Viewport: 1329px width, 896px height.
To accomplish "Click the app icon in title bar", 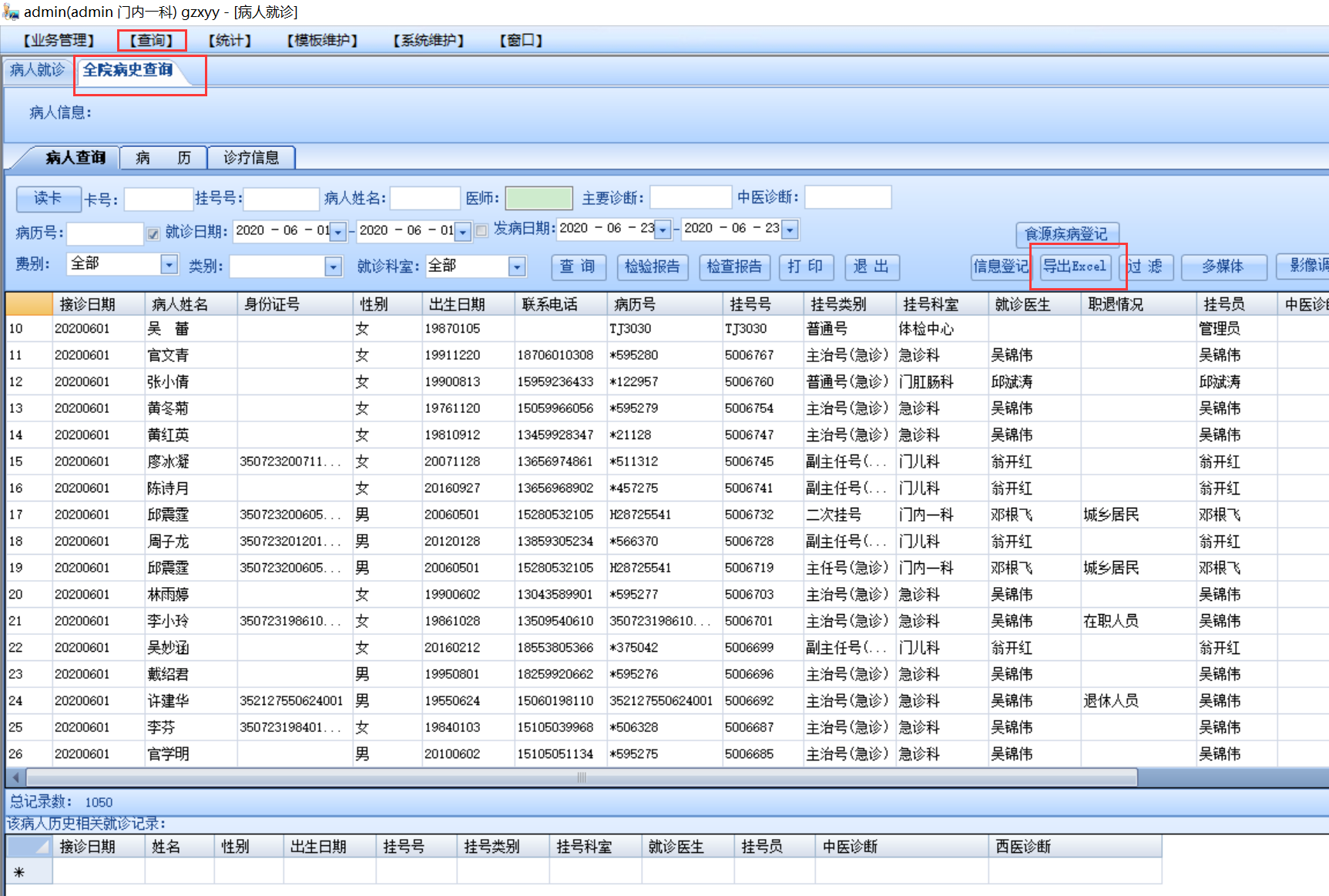I will (x=11, y=12).
